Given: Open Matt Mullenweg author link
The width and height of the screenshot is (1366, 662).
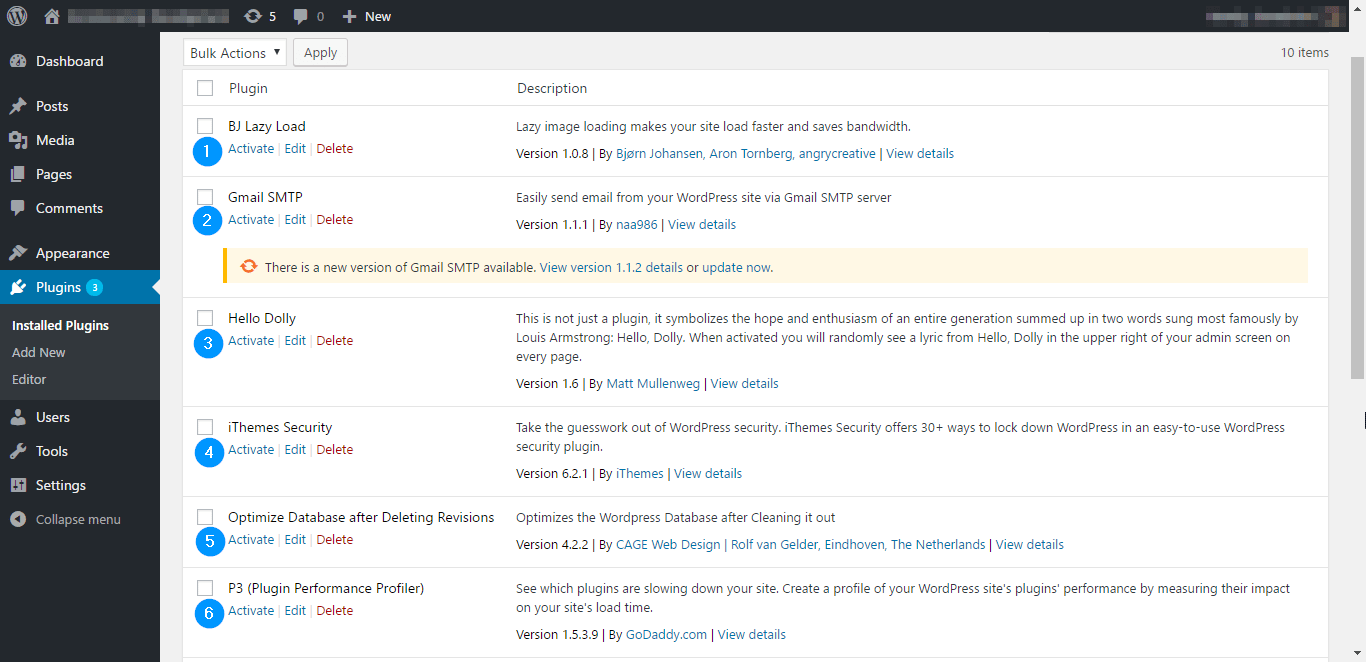Looking at the screenshot, I should coord(654,383).
